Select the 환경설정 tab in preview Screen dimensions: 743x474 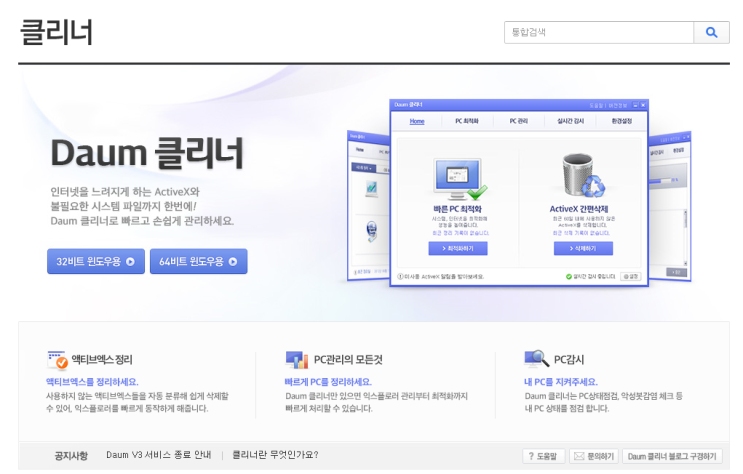coord(621,121)
